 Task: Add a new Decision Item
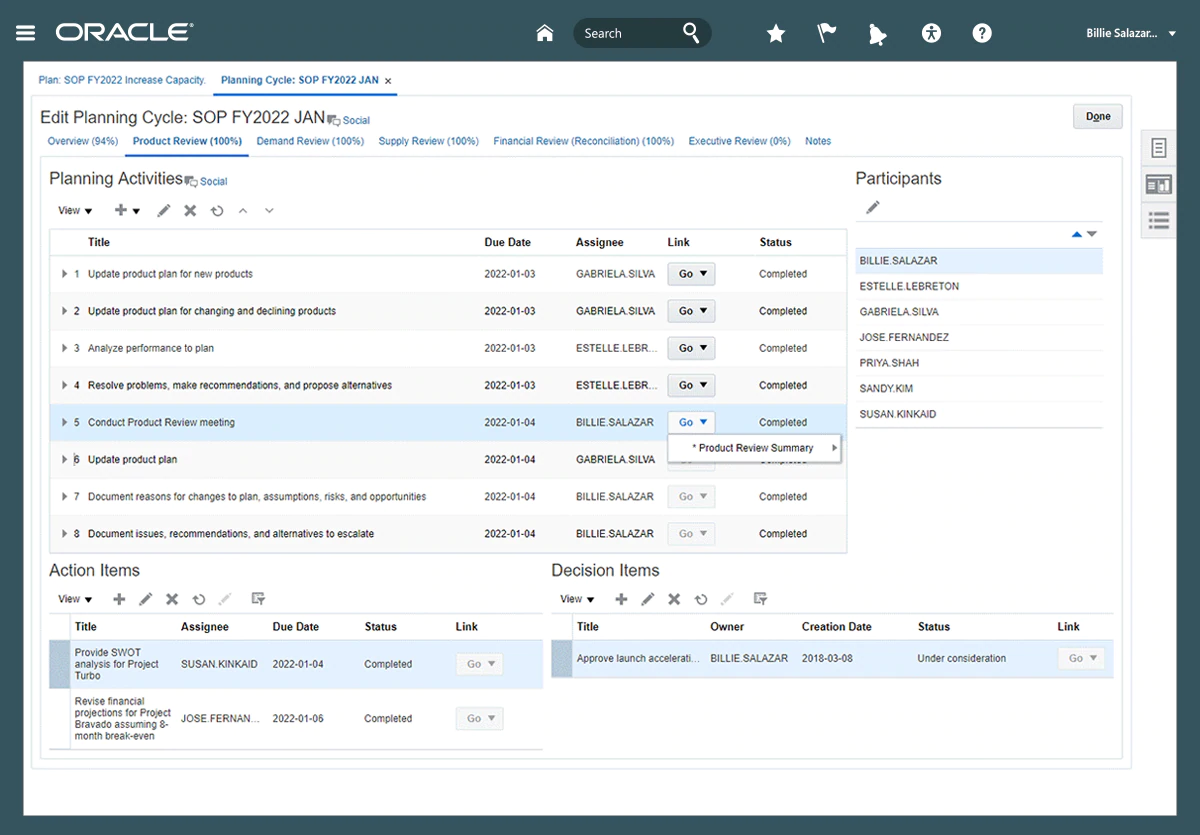pos(621,599)
